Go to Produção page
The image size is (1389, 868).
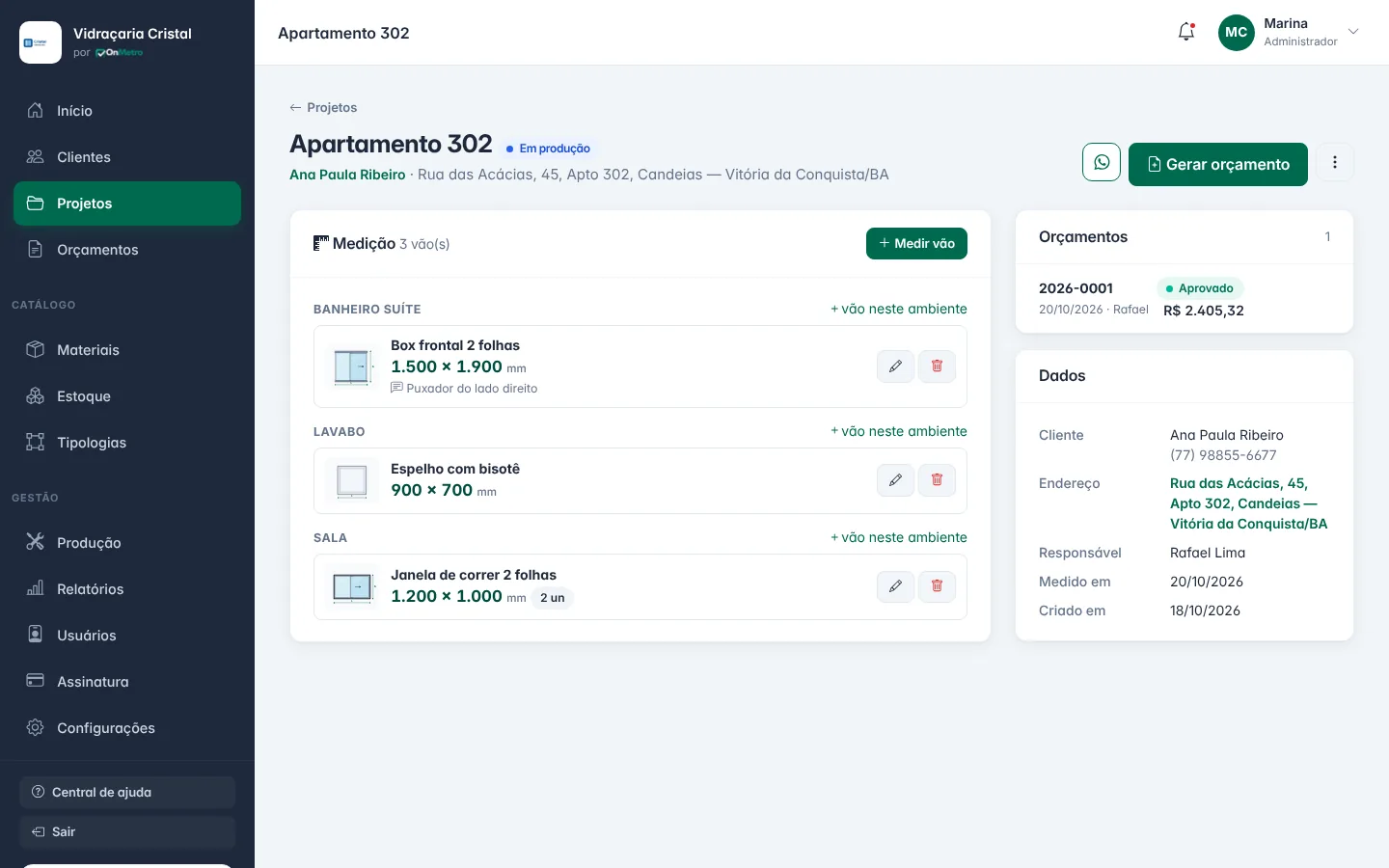tap(127, 543)
